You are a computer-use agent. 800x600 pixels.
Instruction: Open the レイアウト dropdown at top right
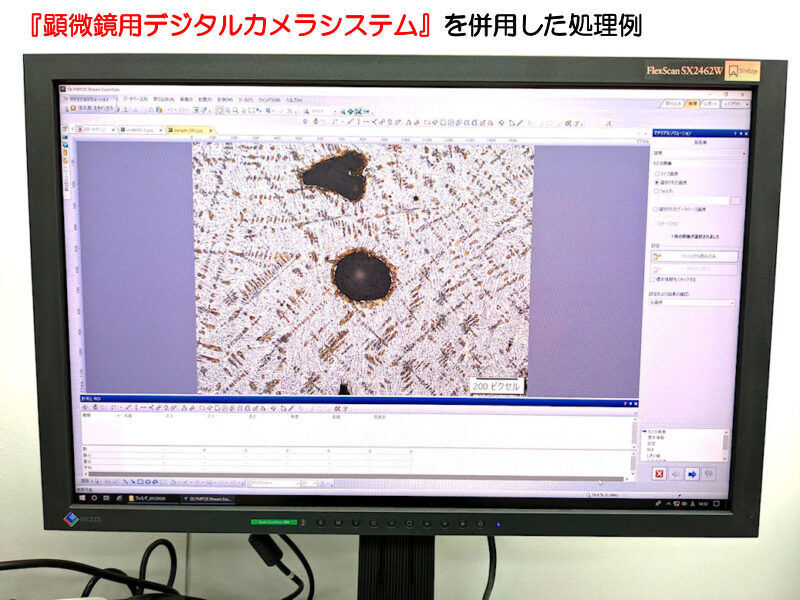point(734,104)
